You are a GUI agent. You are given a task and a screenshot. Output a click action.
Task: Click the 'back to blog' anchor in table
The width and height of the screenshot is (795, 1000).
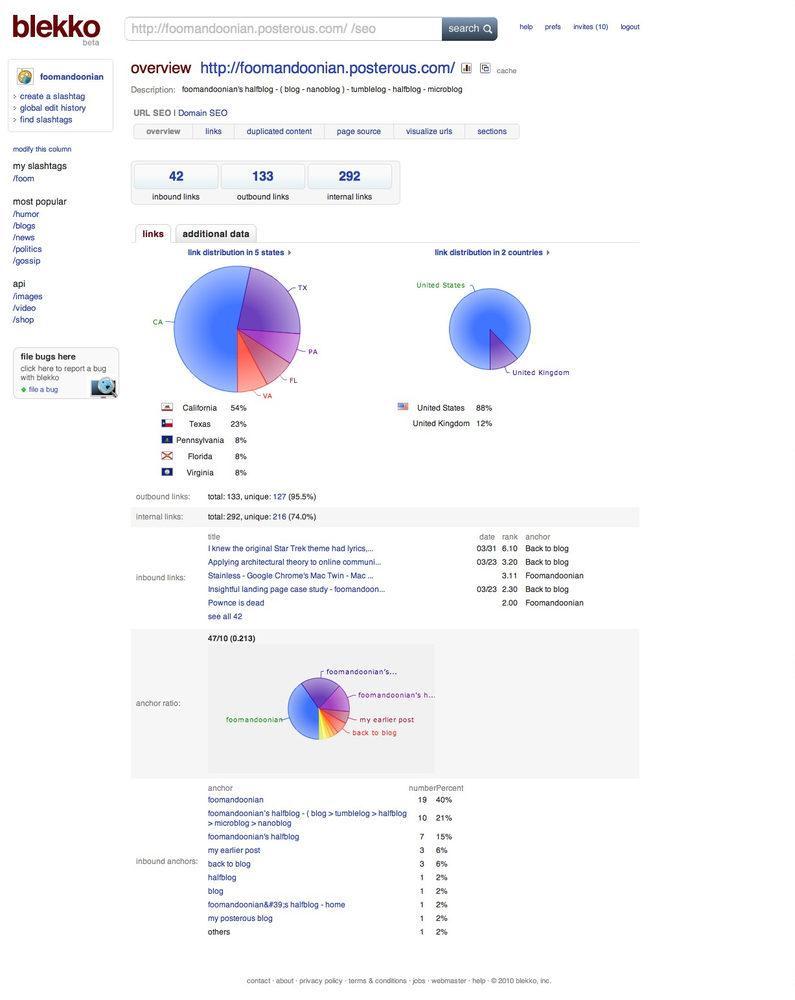229,864
